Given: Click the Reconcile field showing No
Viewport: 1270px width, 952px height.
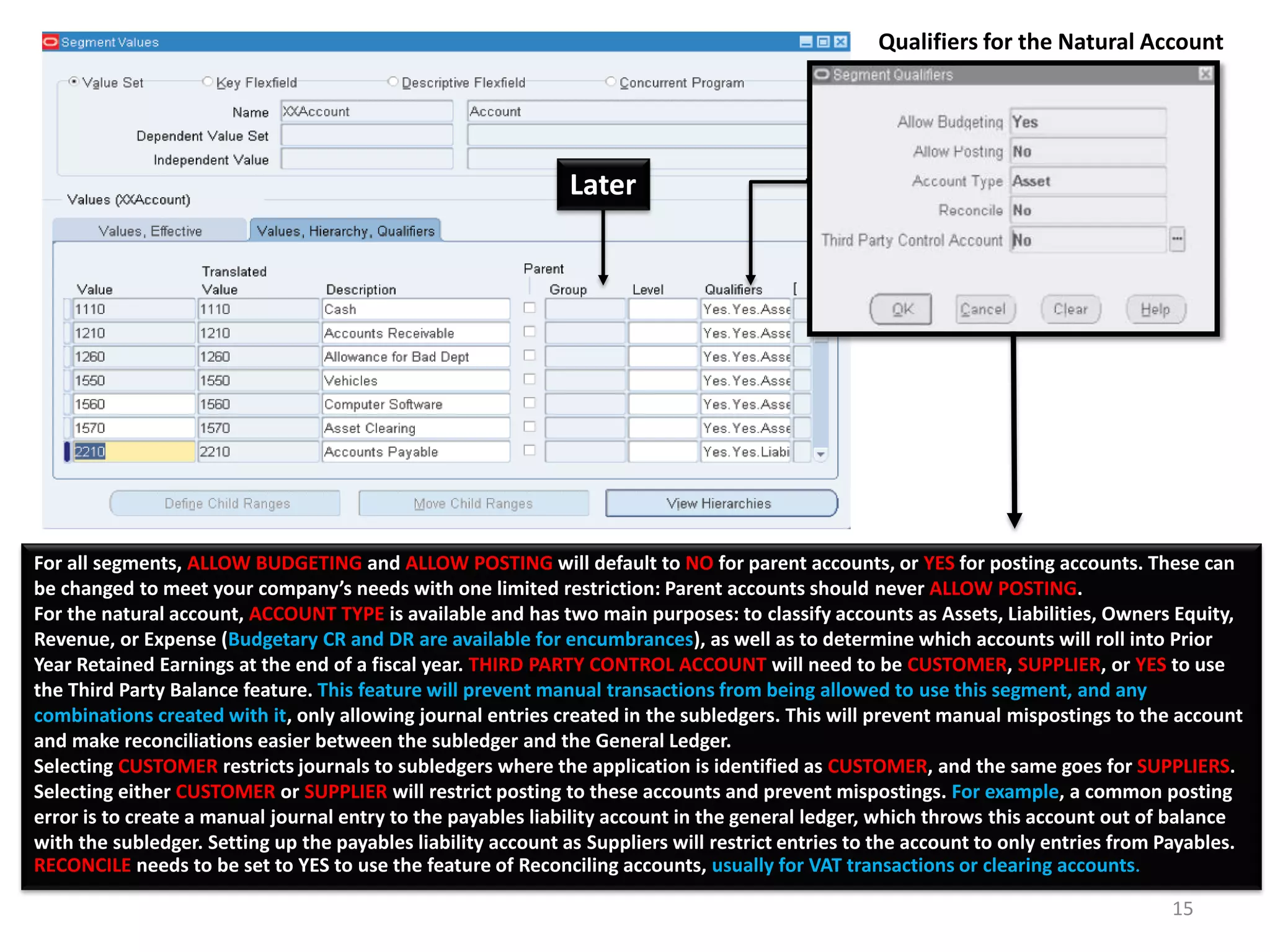Looking at the screenshot, I should pos(1088,211).
